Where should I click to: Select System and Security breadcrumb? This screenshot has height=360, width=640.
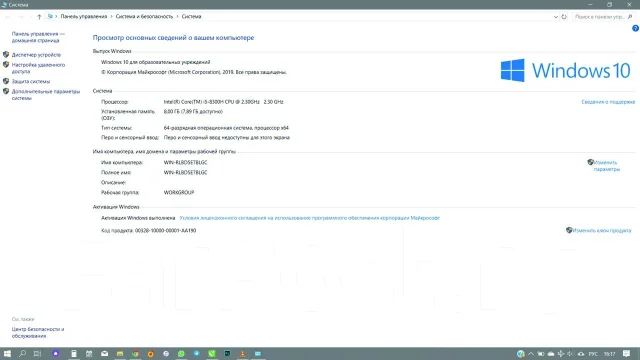point(144,17)
